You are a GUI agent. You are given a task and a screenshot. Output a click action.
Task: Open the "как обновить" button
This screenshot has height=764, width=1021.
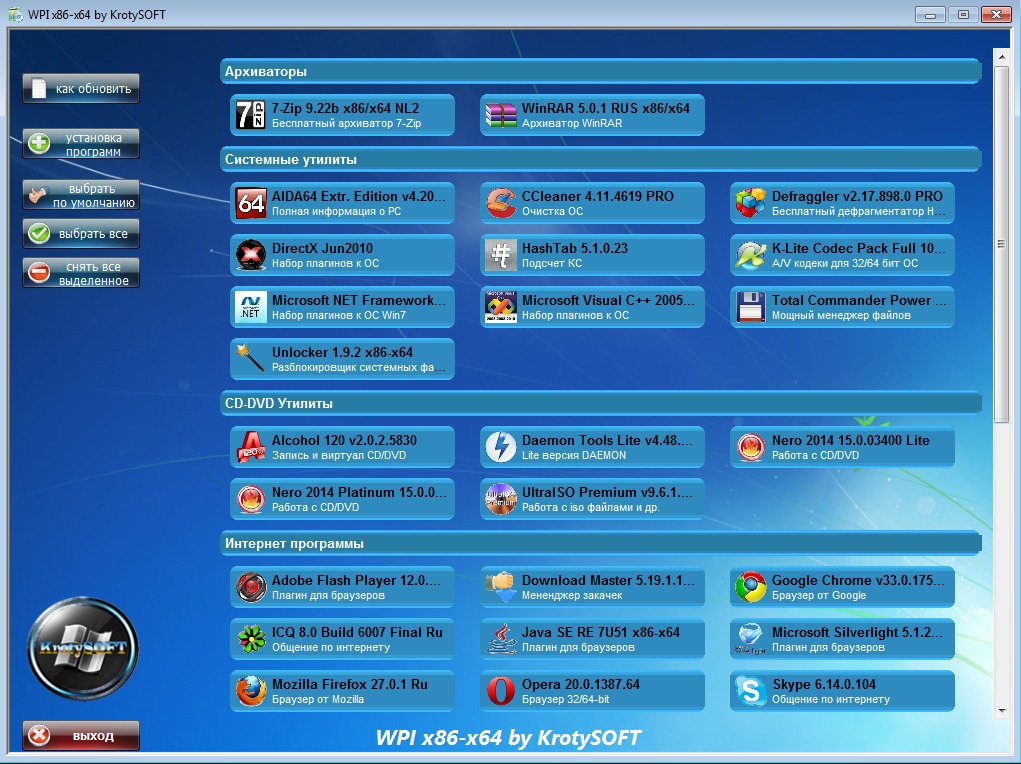click(x=81, y=89)
